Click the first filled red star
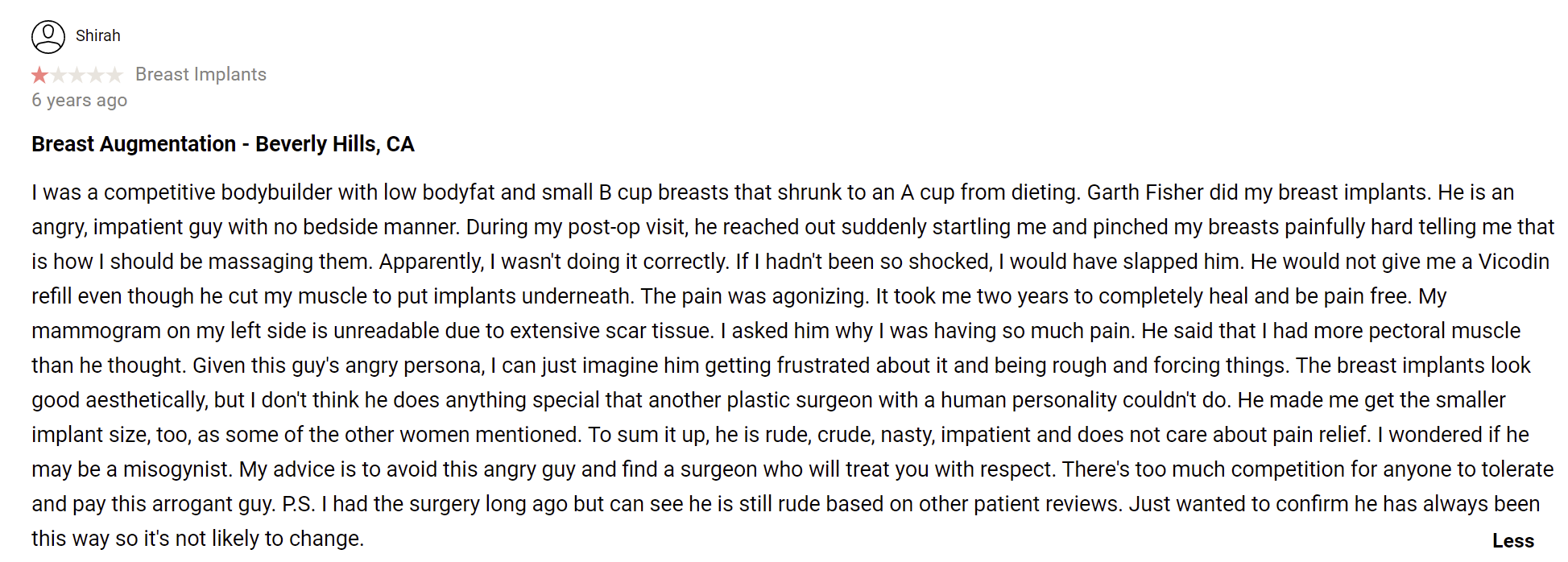The image size is (1568, 562). click(39, 76)
